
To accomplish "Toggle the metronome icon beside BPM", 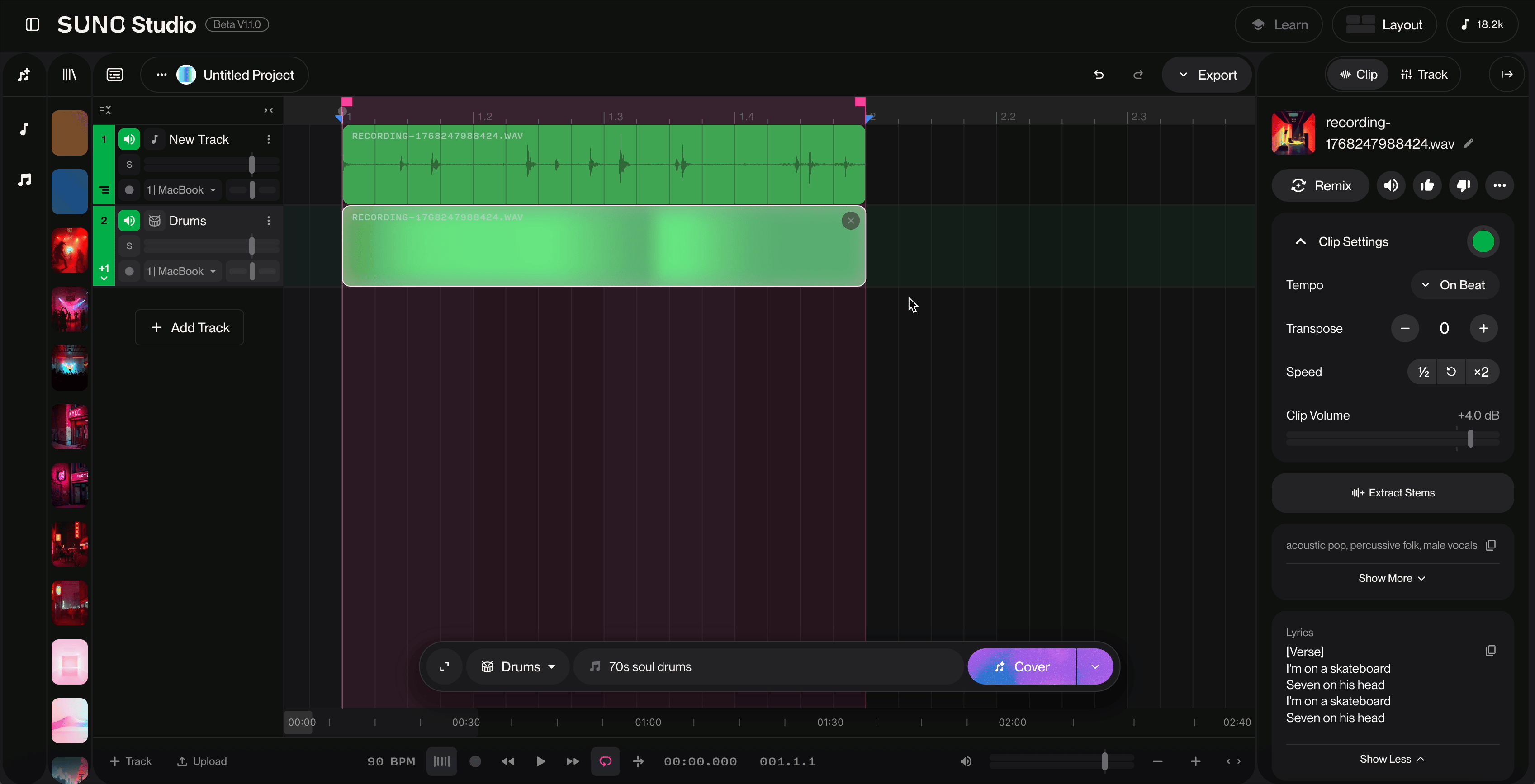I will click(x=441, y=761).
